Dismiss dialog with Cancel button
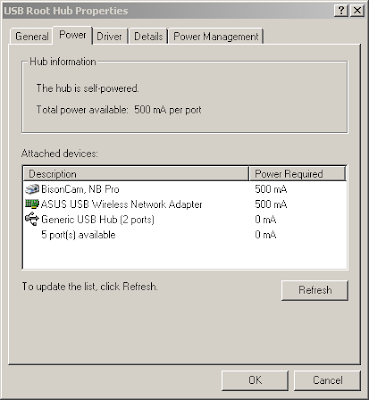369x400 pixels. coord(327,380)
